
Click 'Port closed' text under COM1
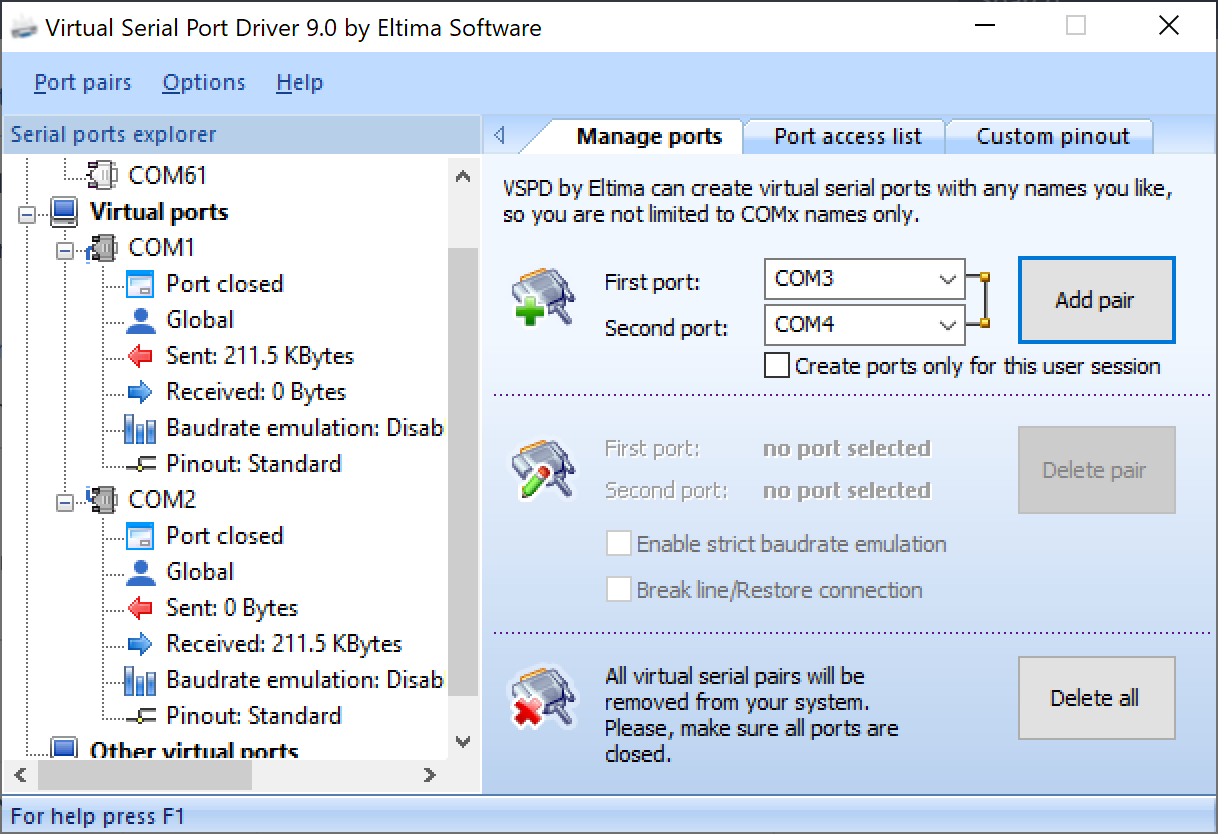click(x=225, y=284)
